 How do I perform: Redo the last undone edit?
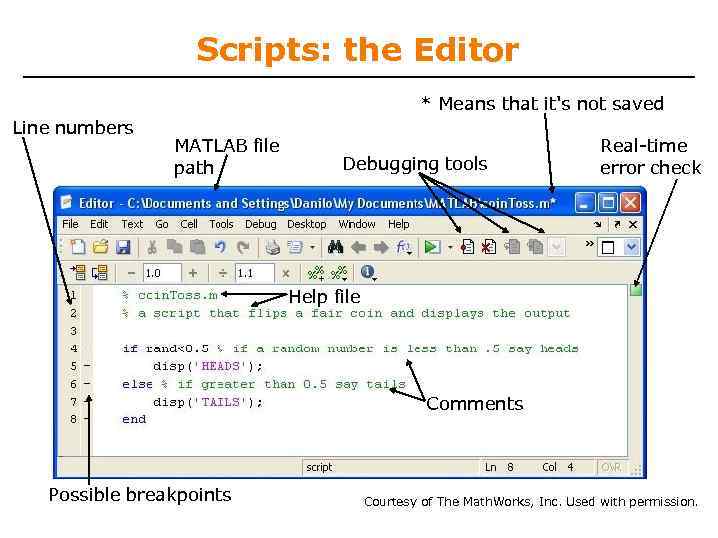(243, 247)
